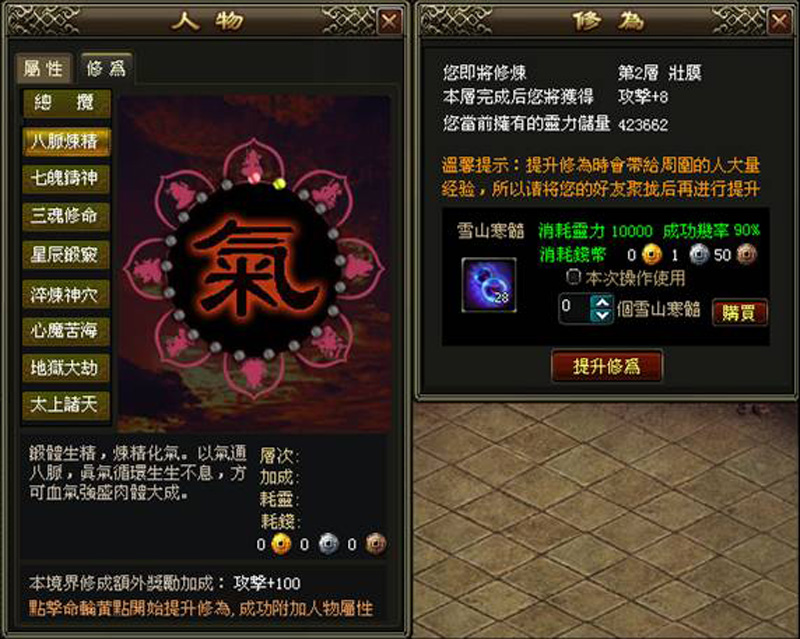The width and height of the screenshot is (800, 639).
Task: Click gold coin icon under 耗錢
Action: click(281, 544)
